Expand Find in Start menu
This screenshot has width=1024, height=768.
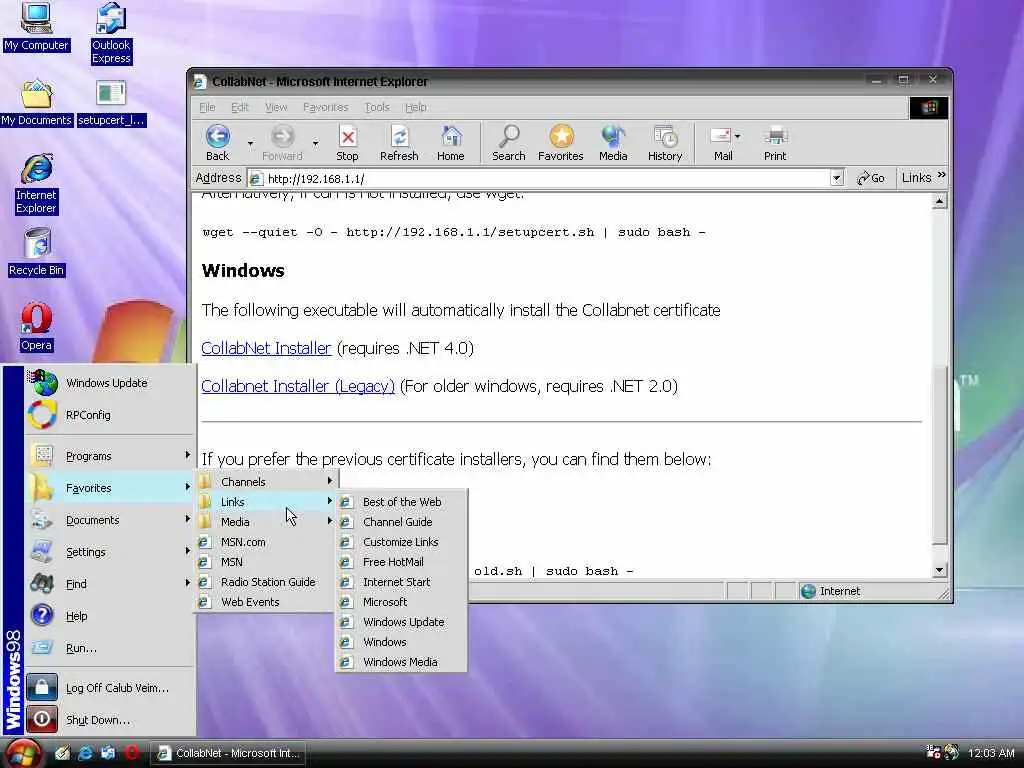click(110, 584)
